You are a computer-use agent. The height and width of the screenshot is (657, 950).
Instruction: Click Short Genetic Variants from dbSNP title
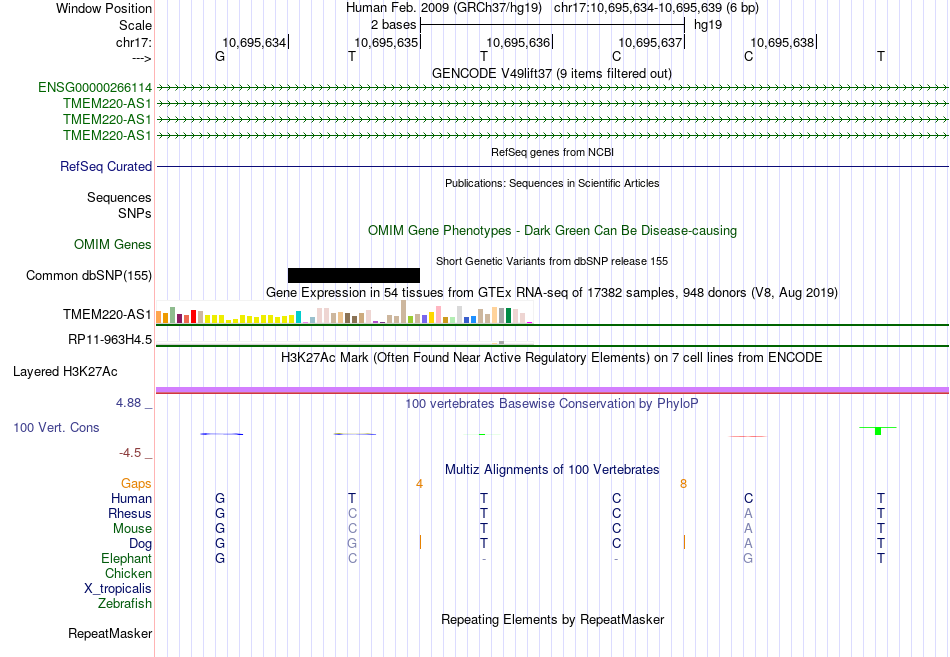pos(551,261)
